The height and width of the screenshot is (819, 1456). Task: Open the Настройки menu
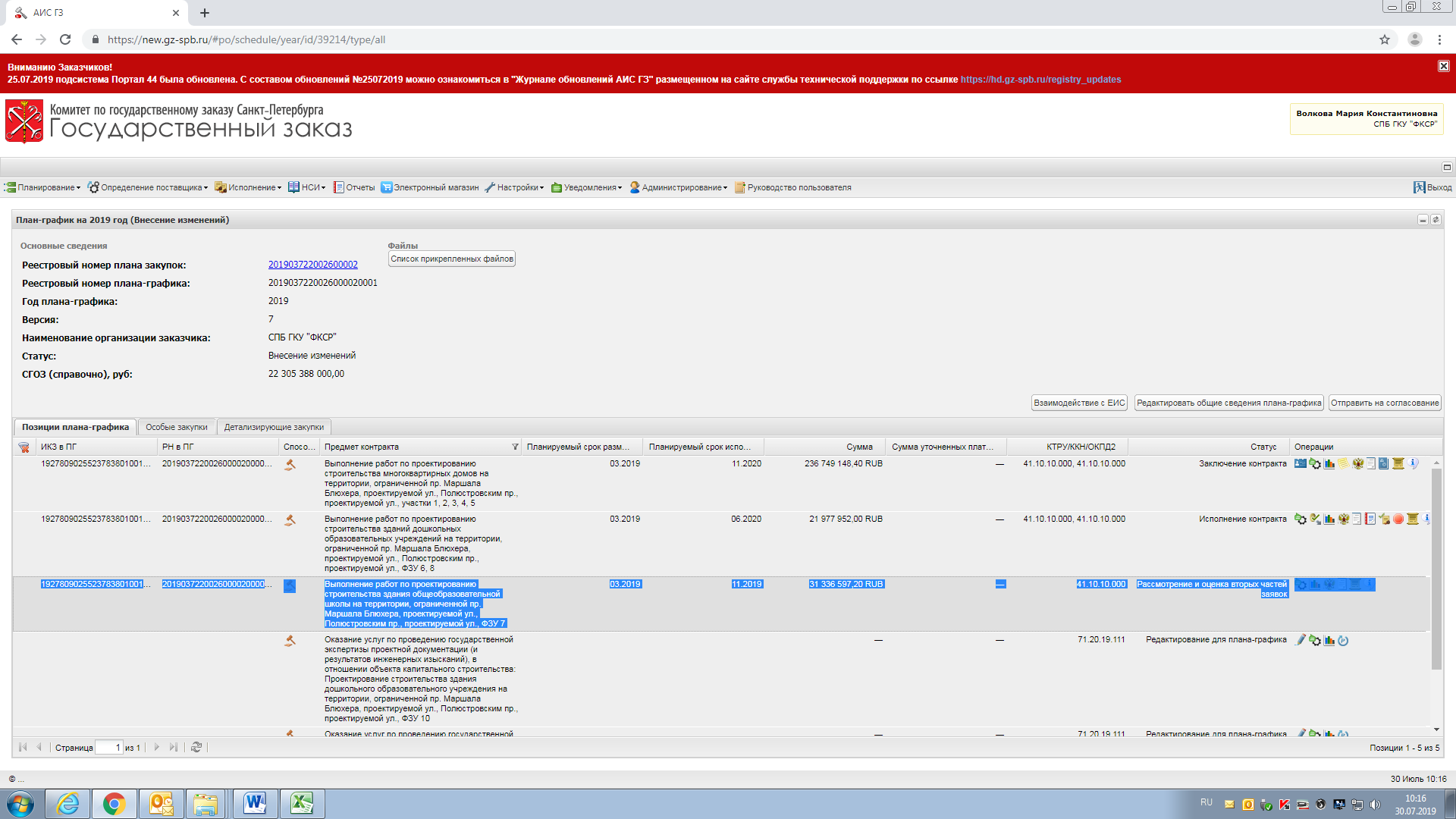[514, 187]
